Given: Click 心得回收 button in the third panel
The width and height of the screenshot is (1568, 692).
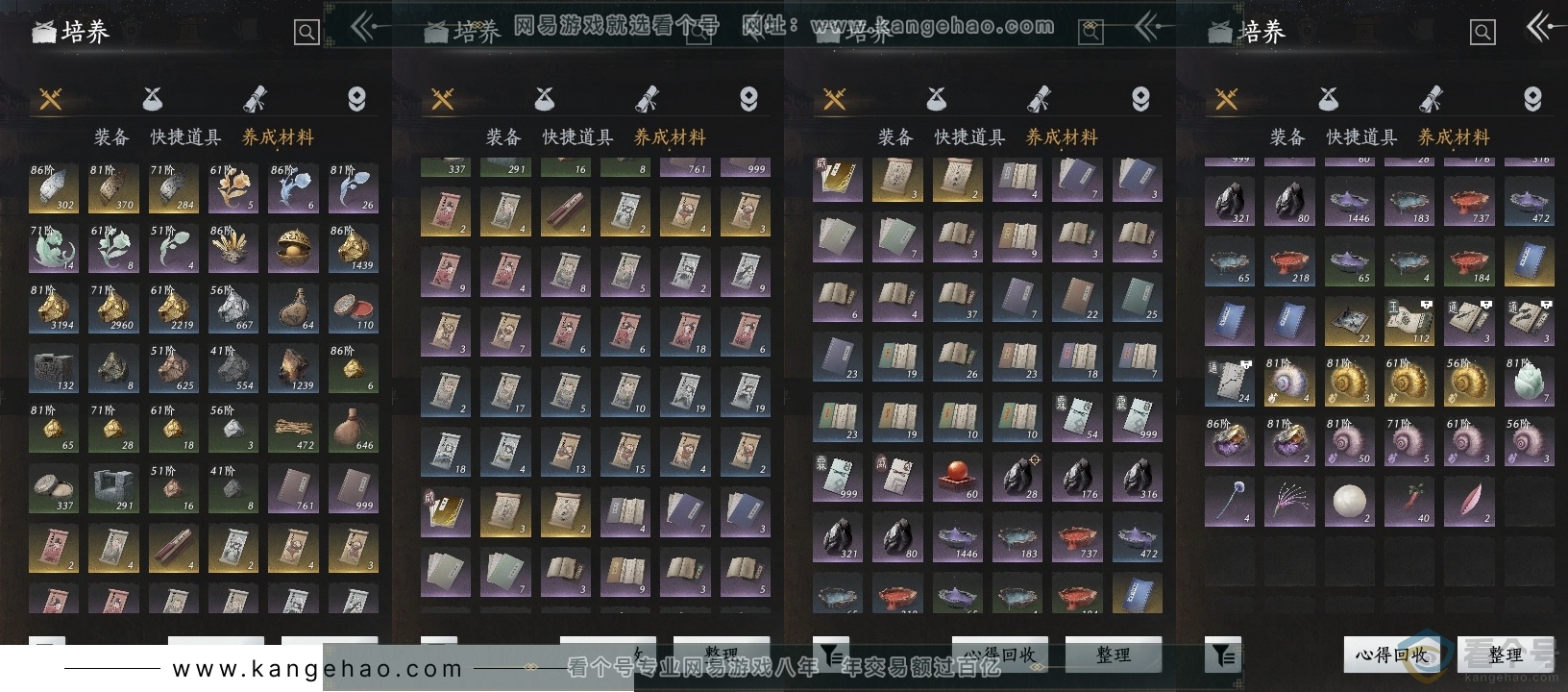Looking at the screenshot, I should 999,655.
